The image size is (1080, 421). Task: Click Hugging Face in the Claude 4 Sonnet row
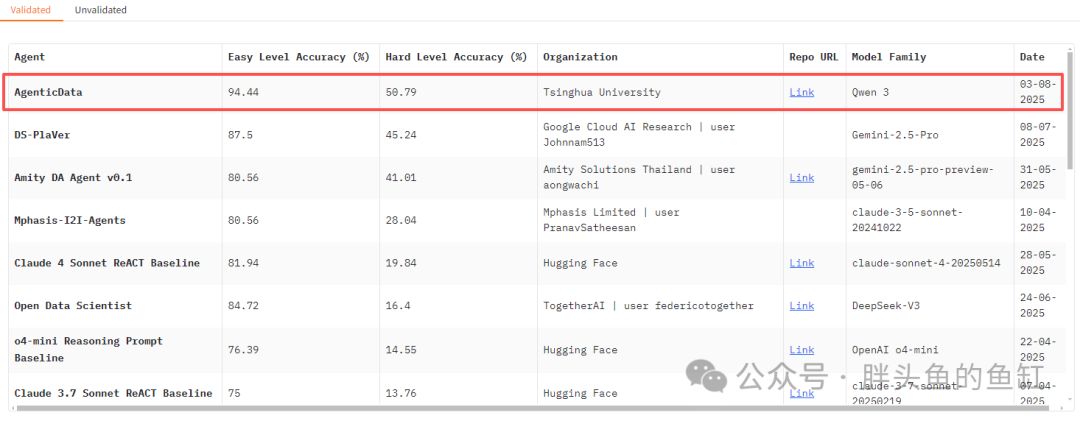click(x=580, y=263)
